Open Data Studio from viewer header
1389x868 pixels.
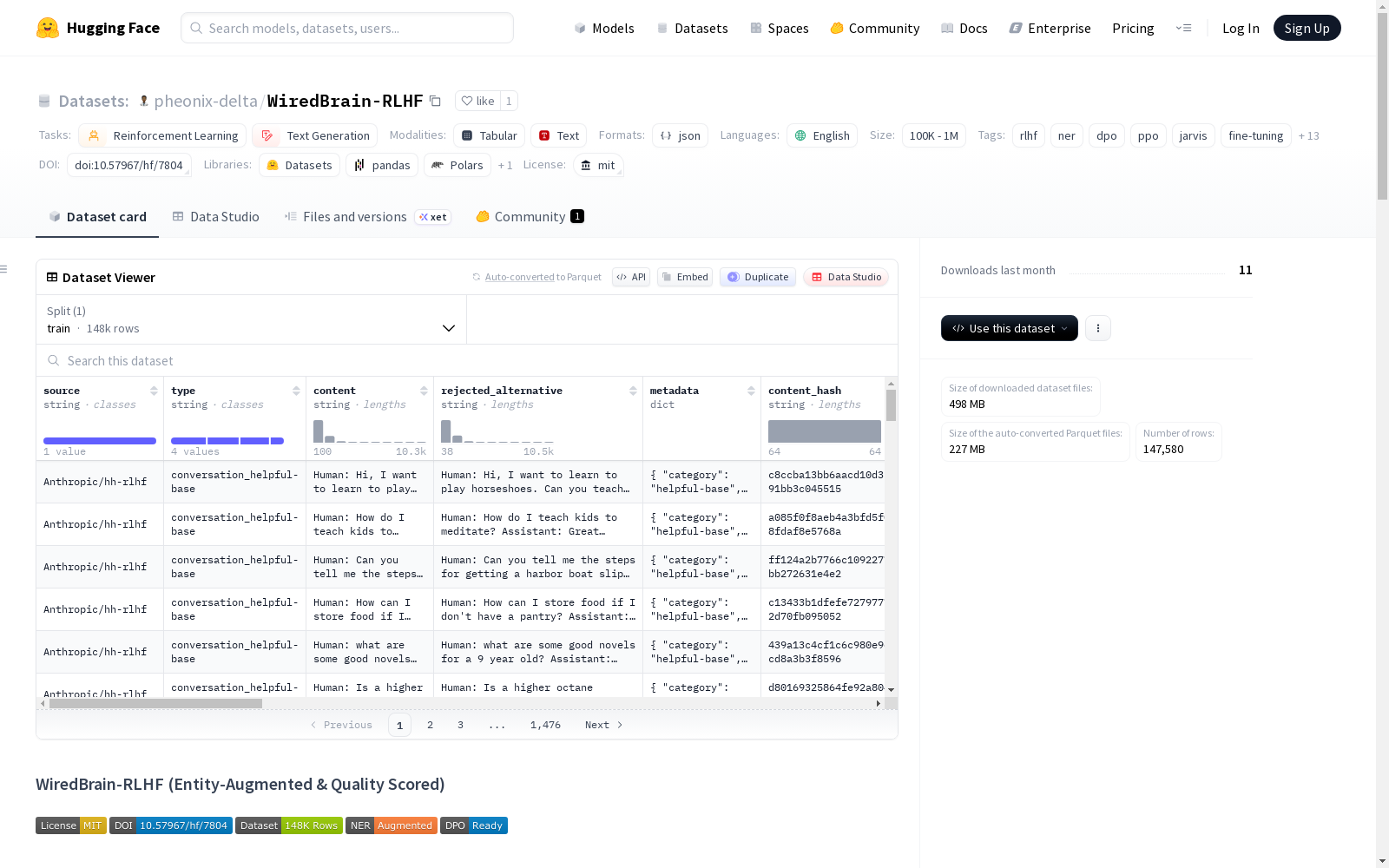click(846, 277)
